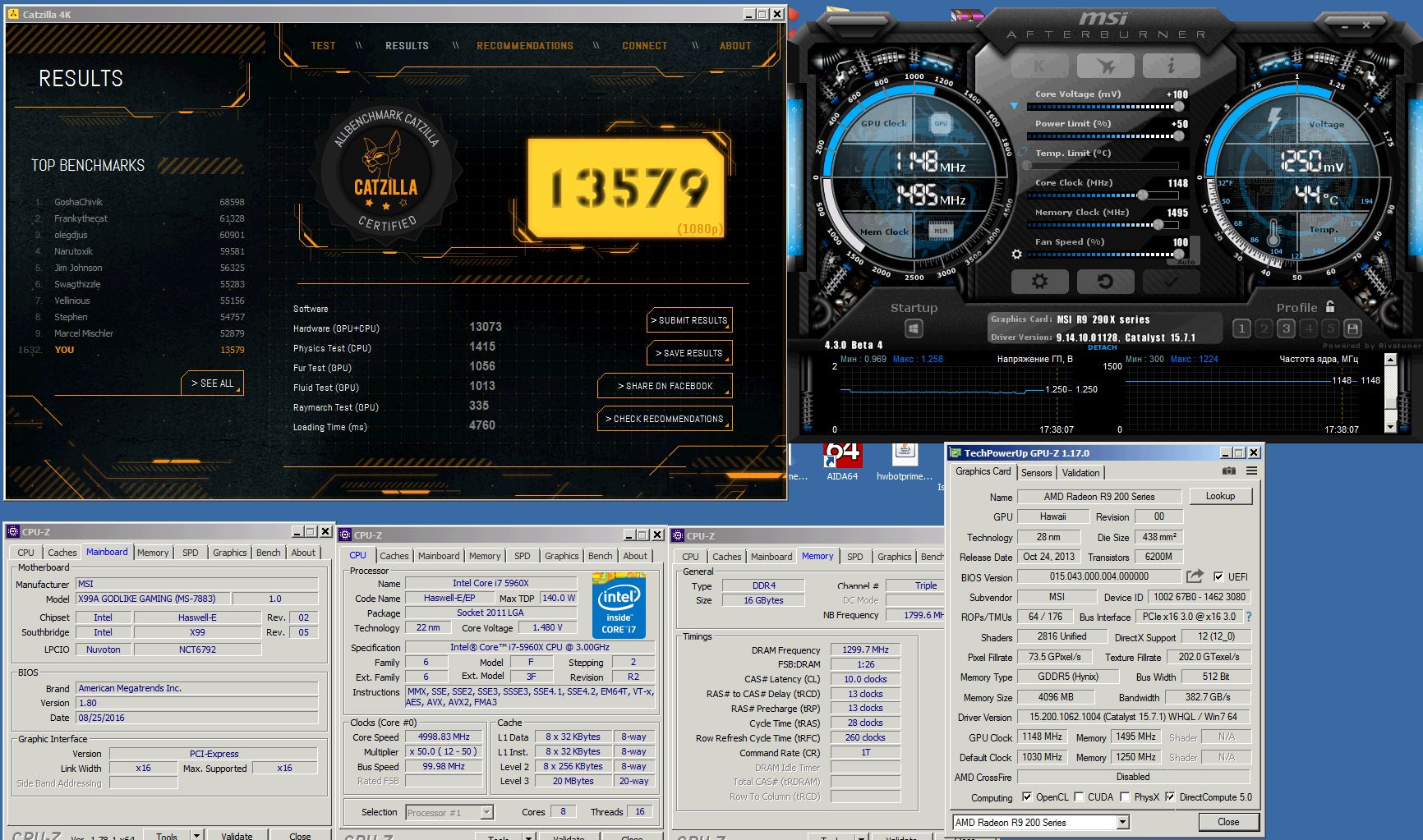Click the Intel Core i7 logo
Image resolution: width=1423 pixels, height=840 pixels.
(619, 605)
